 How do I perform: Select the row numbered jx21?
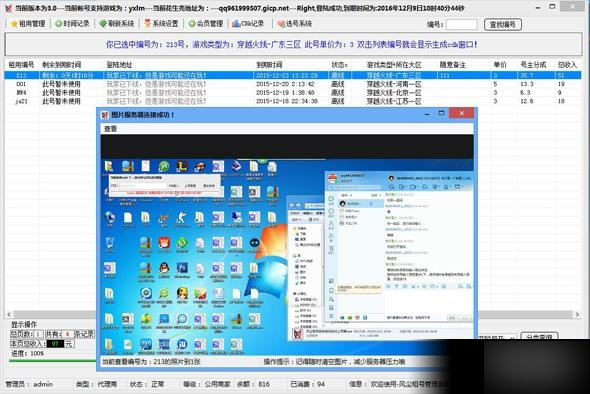(293, 101)
